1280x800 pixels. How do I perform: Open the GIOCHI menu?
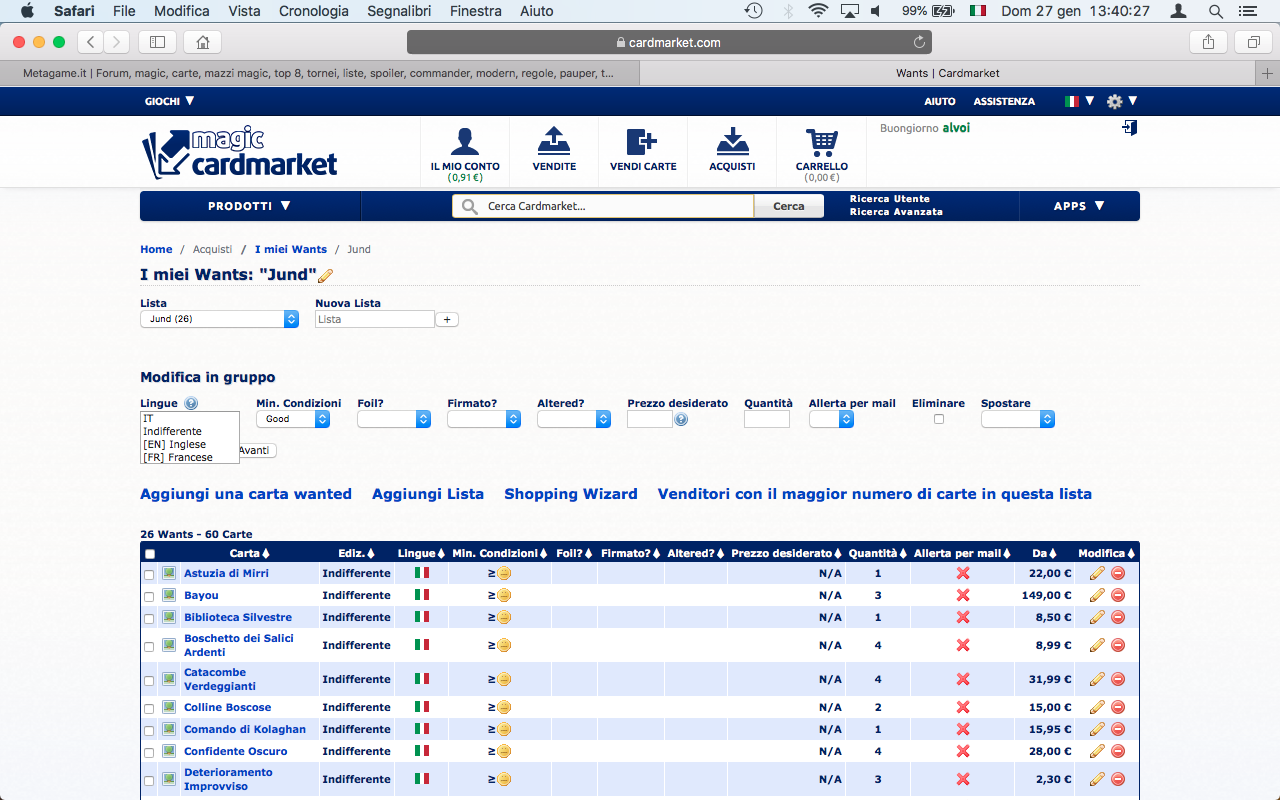point(170,101)
